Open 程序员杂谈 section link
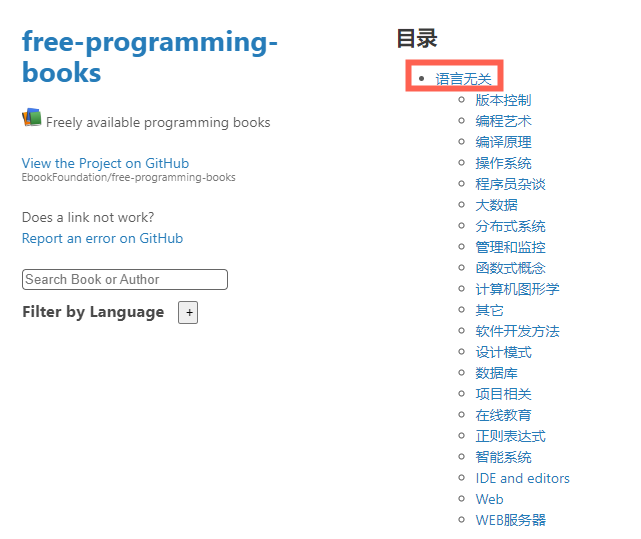 pos(510,184)
